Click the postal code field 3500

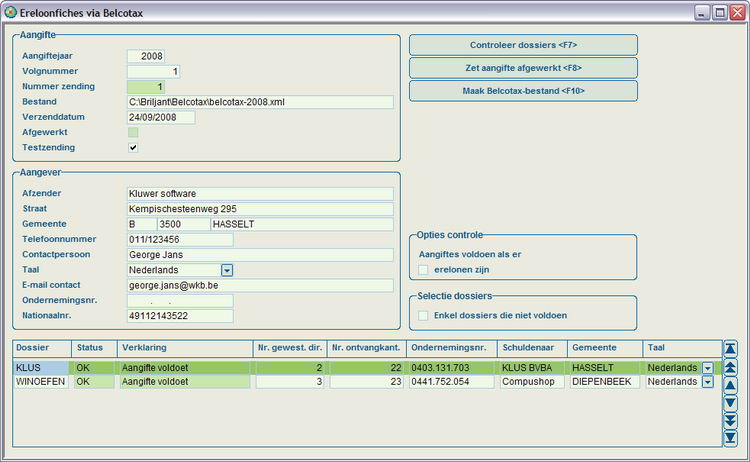(x=184, y=224)
